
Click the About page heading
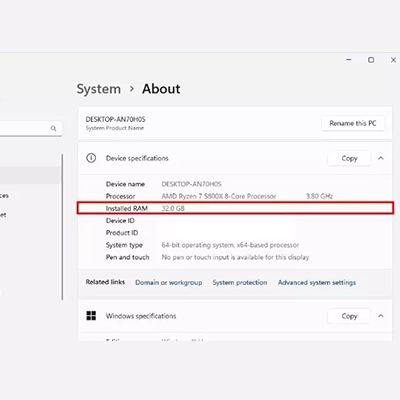pyautogui.click(x=161, y=89)
